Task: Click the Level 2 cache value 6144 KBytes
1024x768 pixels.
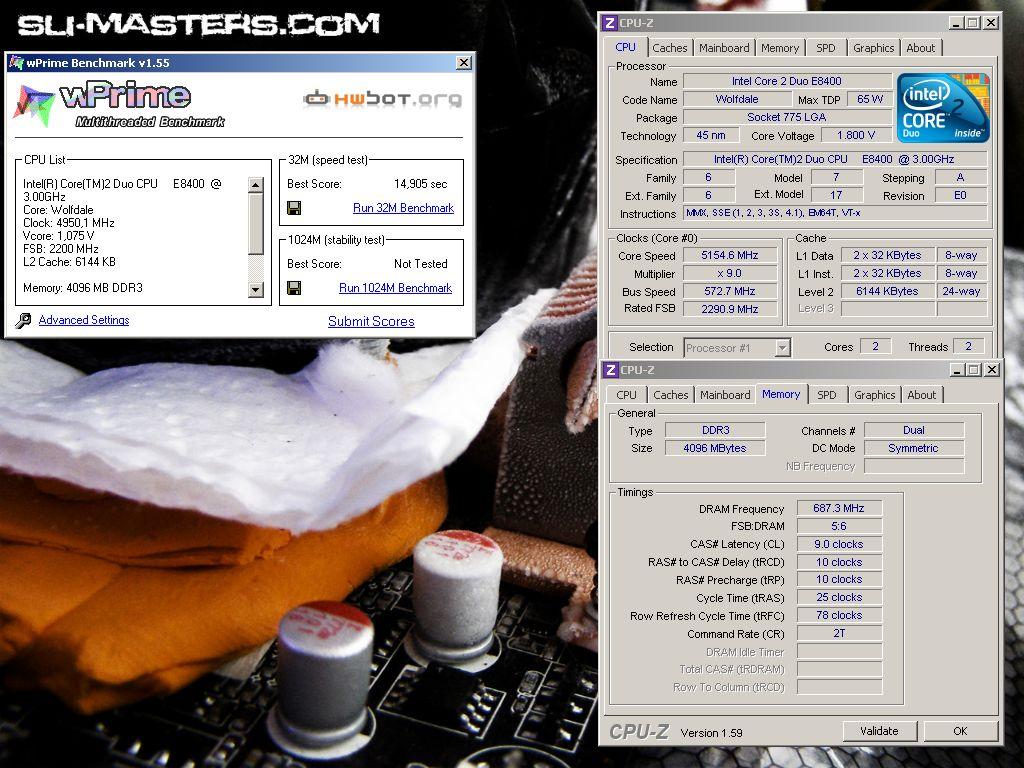Action: click(887, 291)
